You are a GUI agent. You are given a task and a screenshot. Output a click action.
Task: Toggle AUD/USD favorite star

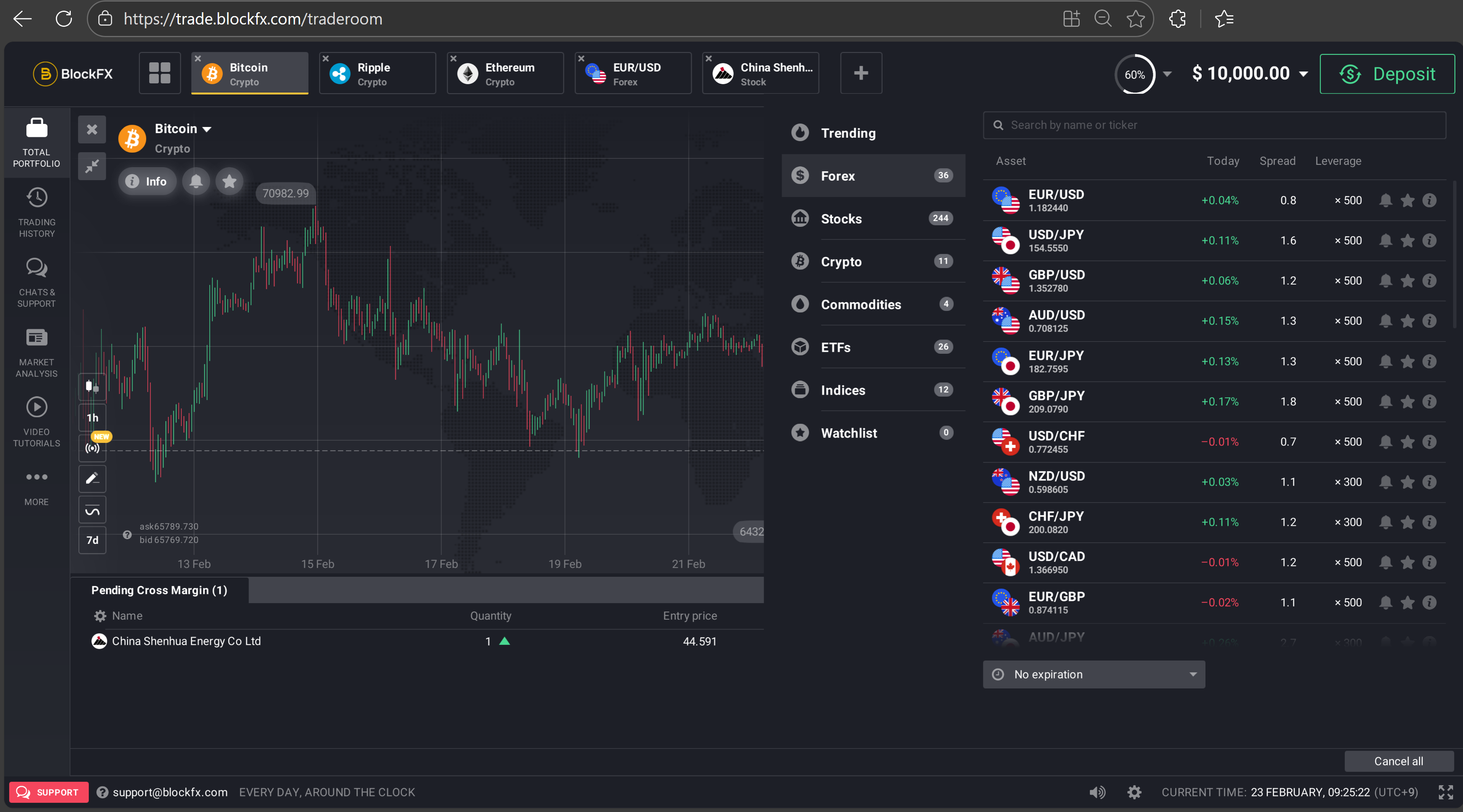[x=1408, y=321]
